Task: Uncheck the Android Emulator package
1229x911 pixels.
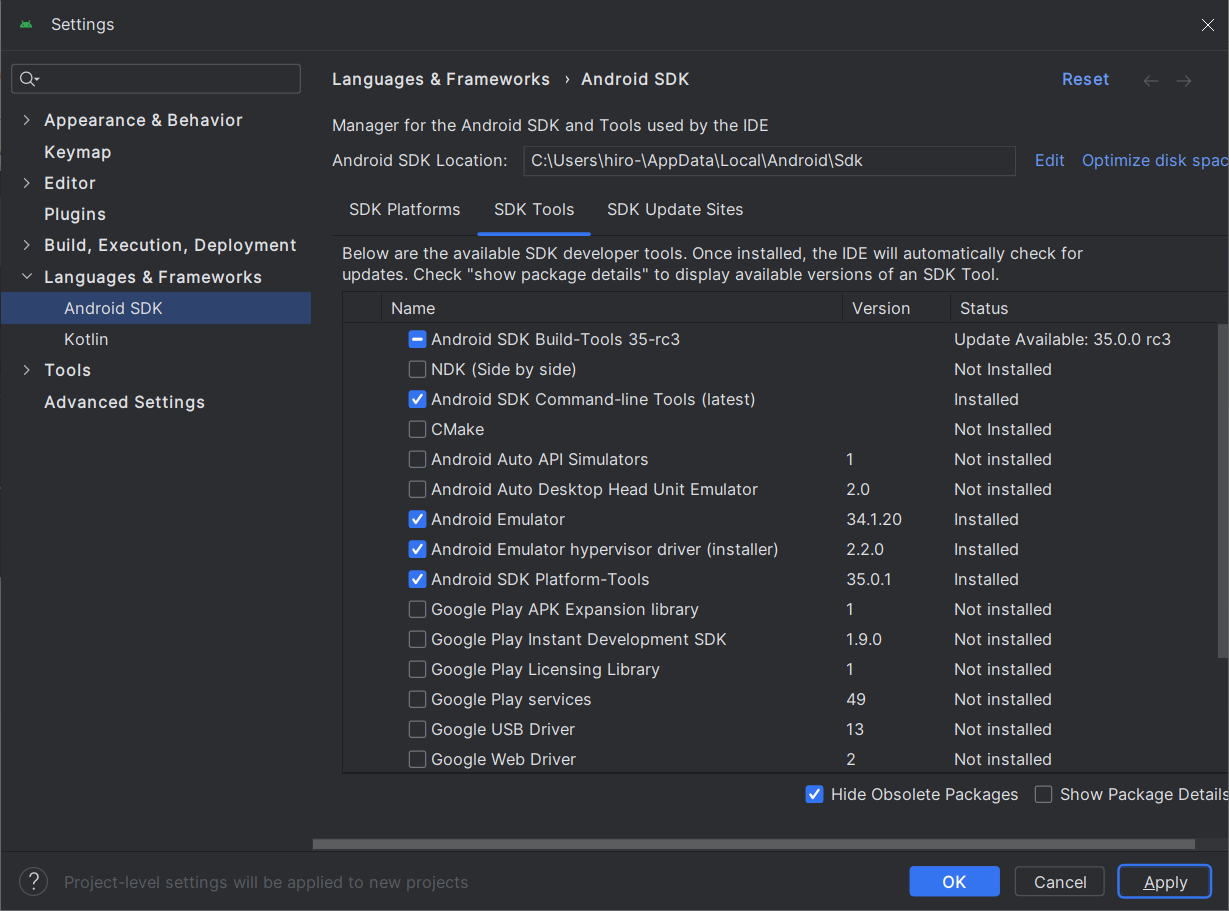Action: coord(418,519)
